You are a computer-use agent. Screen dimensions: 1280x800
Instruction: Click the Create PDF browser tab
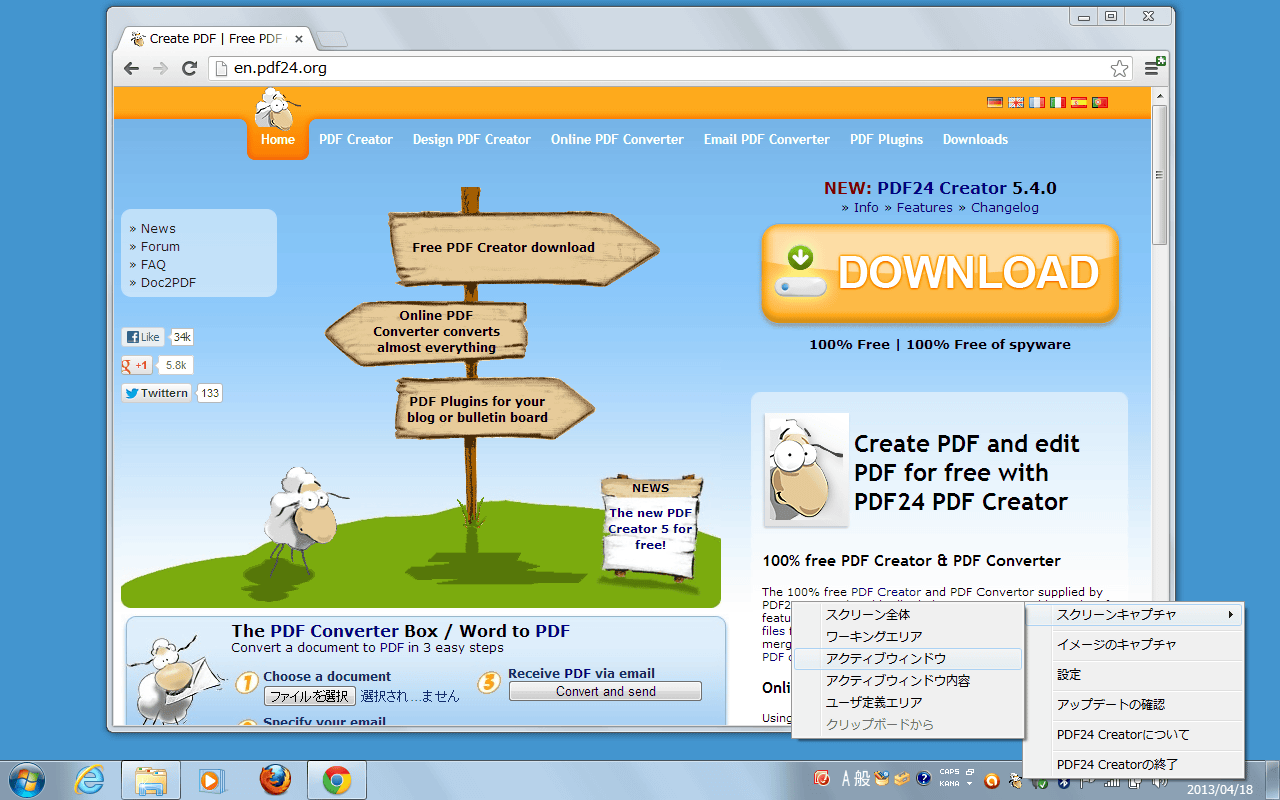pos(216,39)
